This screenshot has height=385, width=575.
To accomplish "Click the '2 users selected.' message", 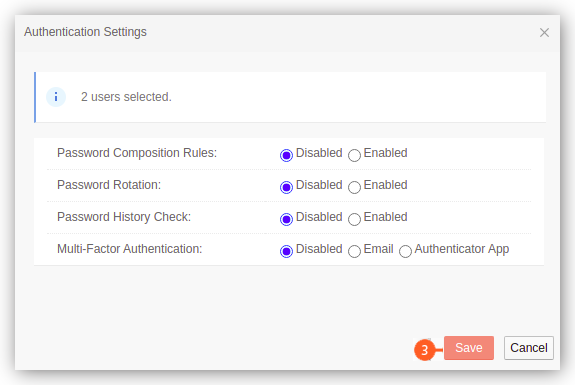I will [126, 97].
